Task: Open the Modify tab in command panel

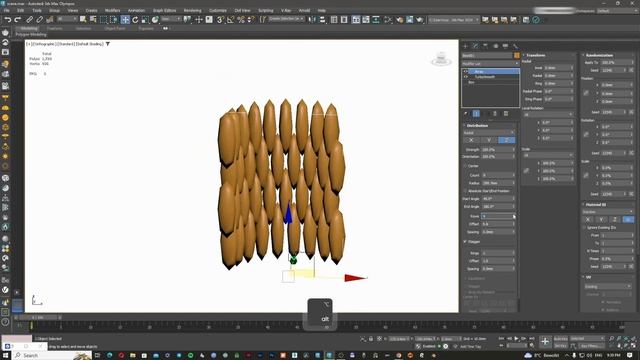Action: 476,46
